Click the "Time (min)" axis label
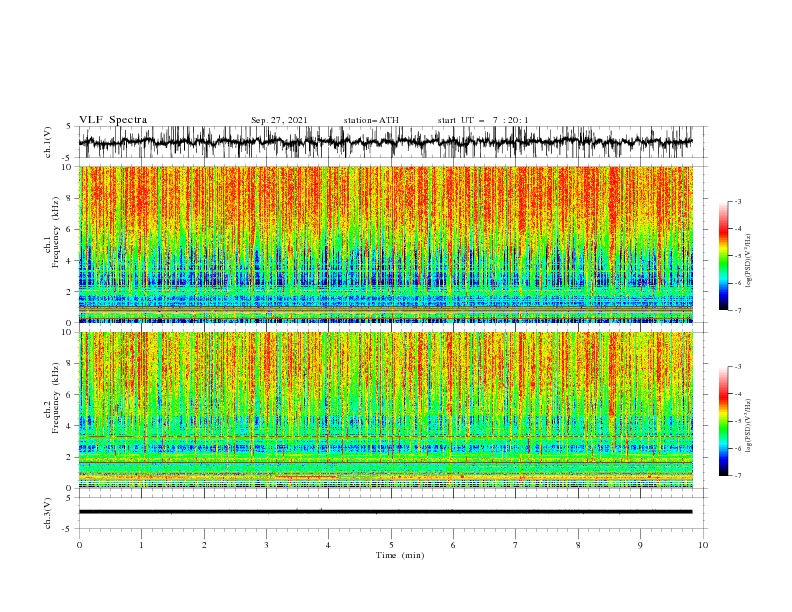 pos(400,555)
